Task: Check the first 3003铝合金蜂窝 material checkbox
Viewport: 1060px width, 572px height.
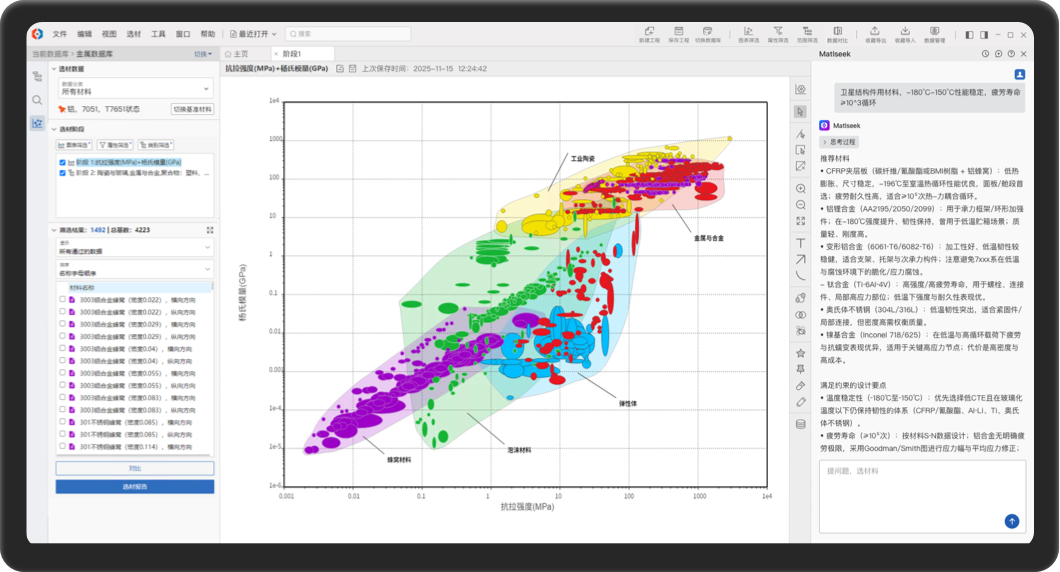Action: (x=62, y=300)
